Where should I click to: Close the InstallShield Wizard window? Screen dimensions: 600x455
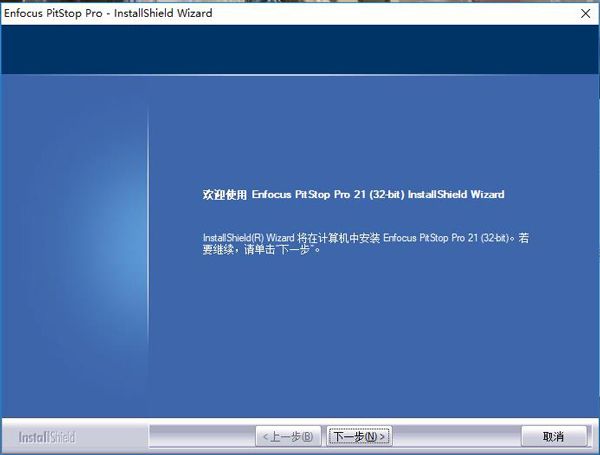coord(585,13)
